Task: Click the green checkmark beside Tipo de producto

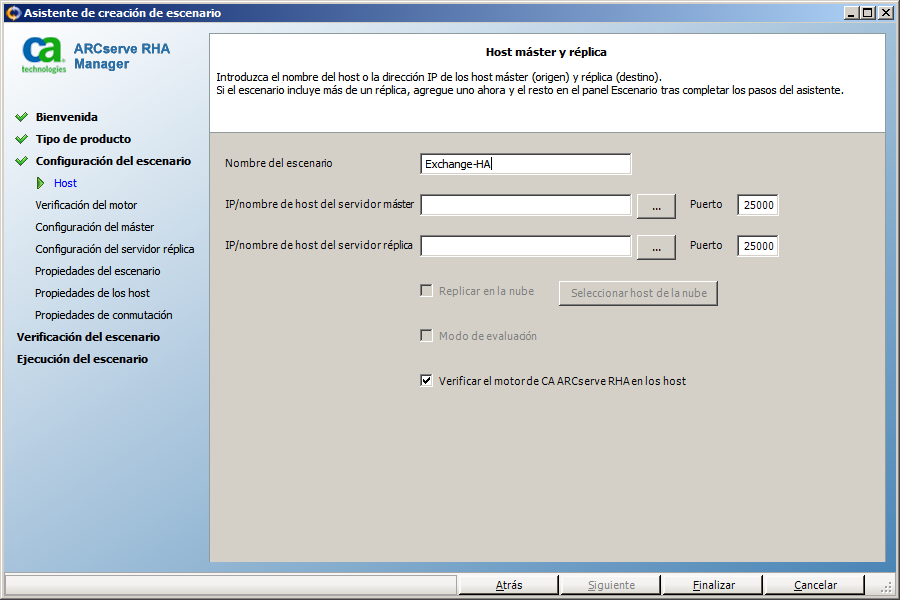Action: [22, 139]
